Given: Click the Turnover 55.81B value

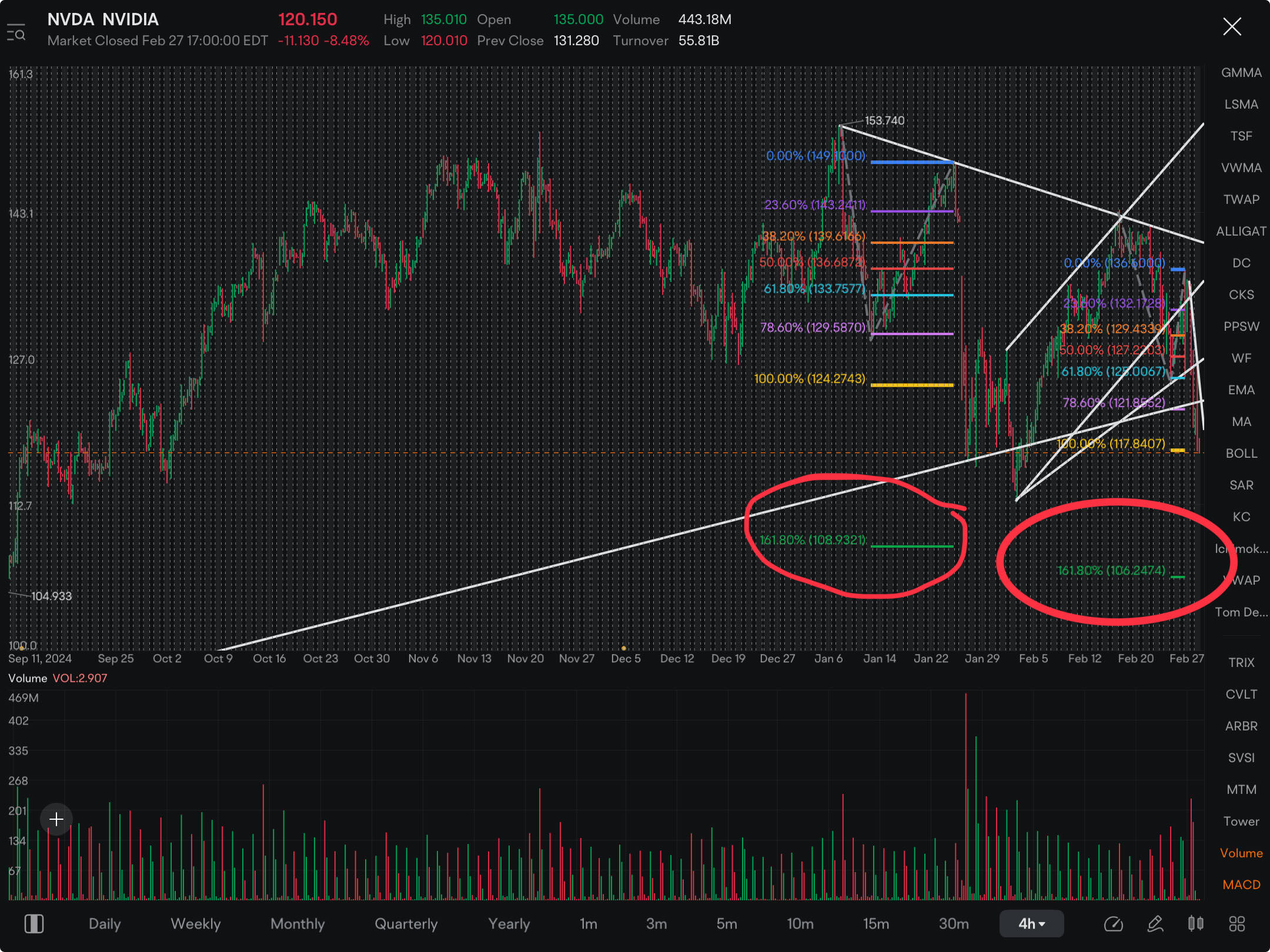Looking at the screenshot, I should point(699,41).
